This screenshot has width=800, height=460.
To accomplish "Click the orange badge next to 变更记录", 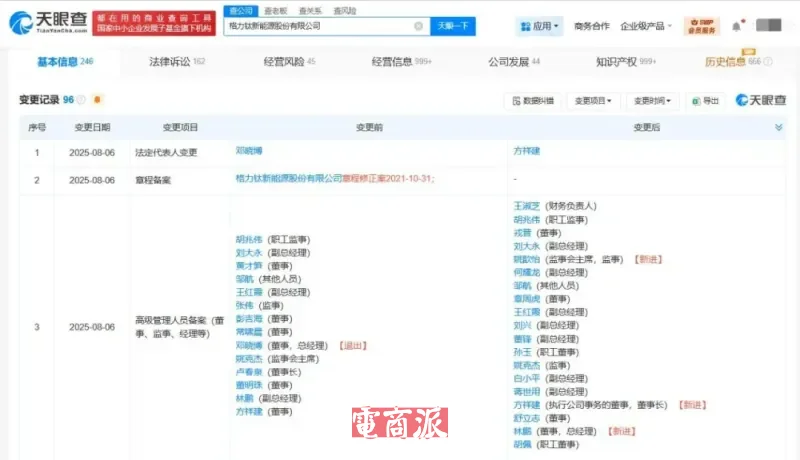I will (97, 99).
